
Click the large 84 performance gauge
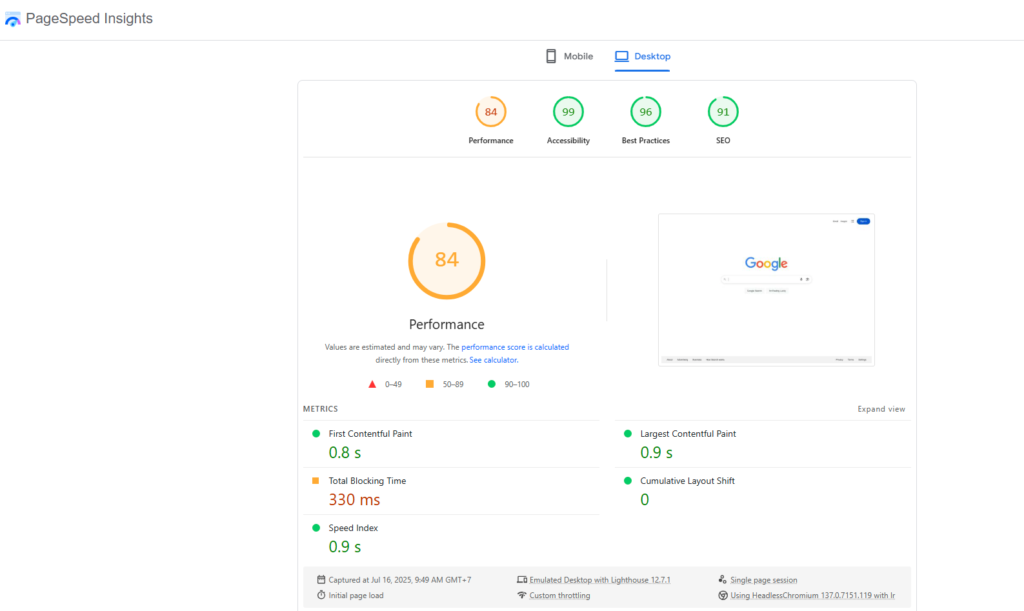pos(447,260)
